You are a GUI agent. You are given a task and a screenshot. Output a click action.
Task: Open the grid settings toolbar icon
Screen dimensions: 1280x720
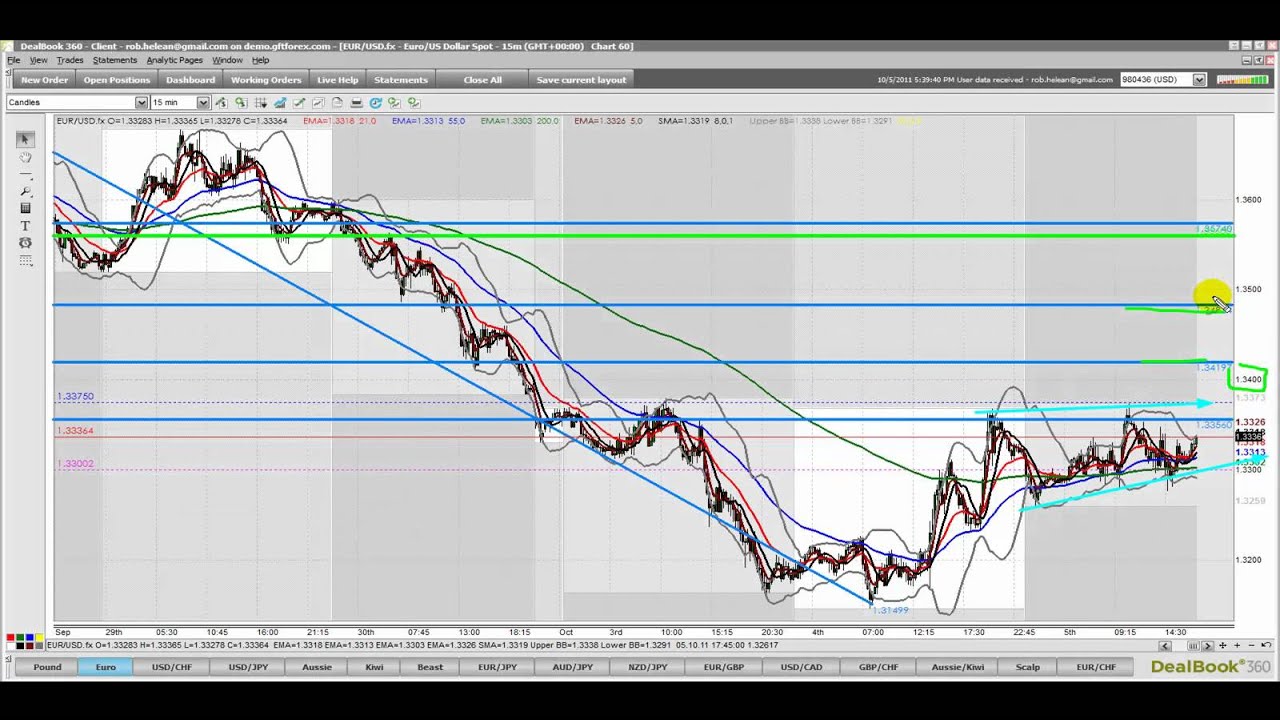pos(260,103)
